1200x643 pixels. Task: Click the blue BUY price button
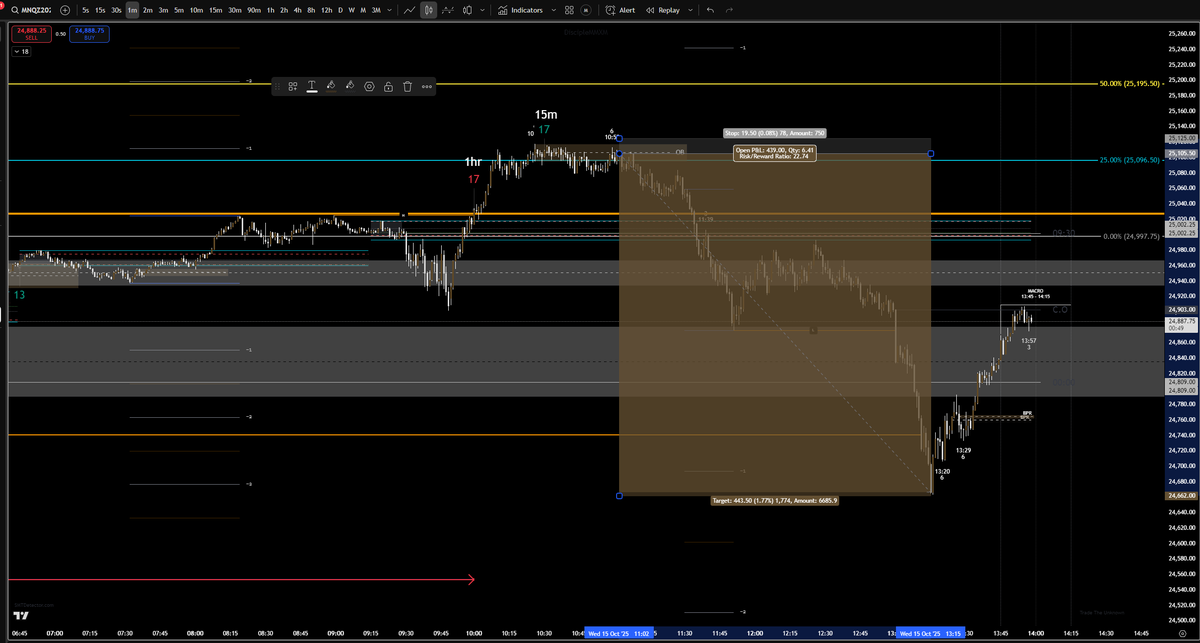[90, 33]
